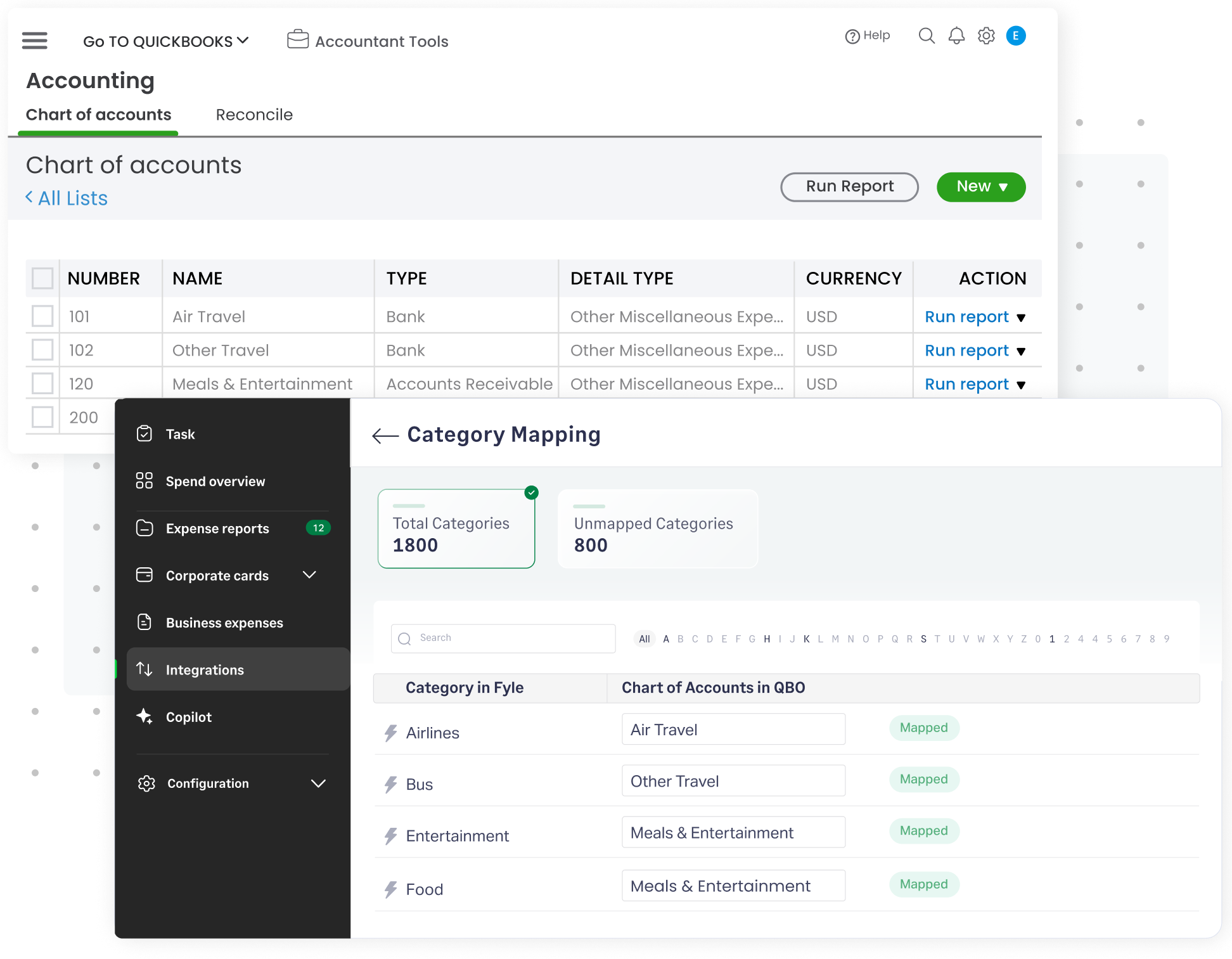Expand the Corporate cards submenu

pyautogui.click(x=309, y=575)
